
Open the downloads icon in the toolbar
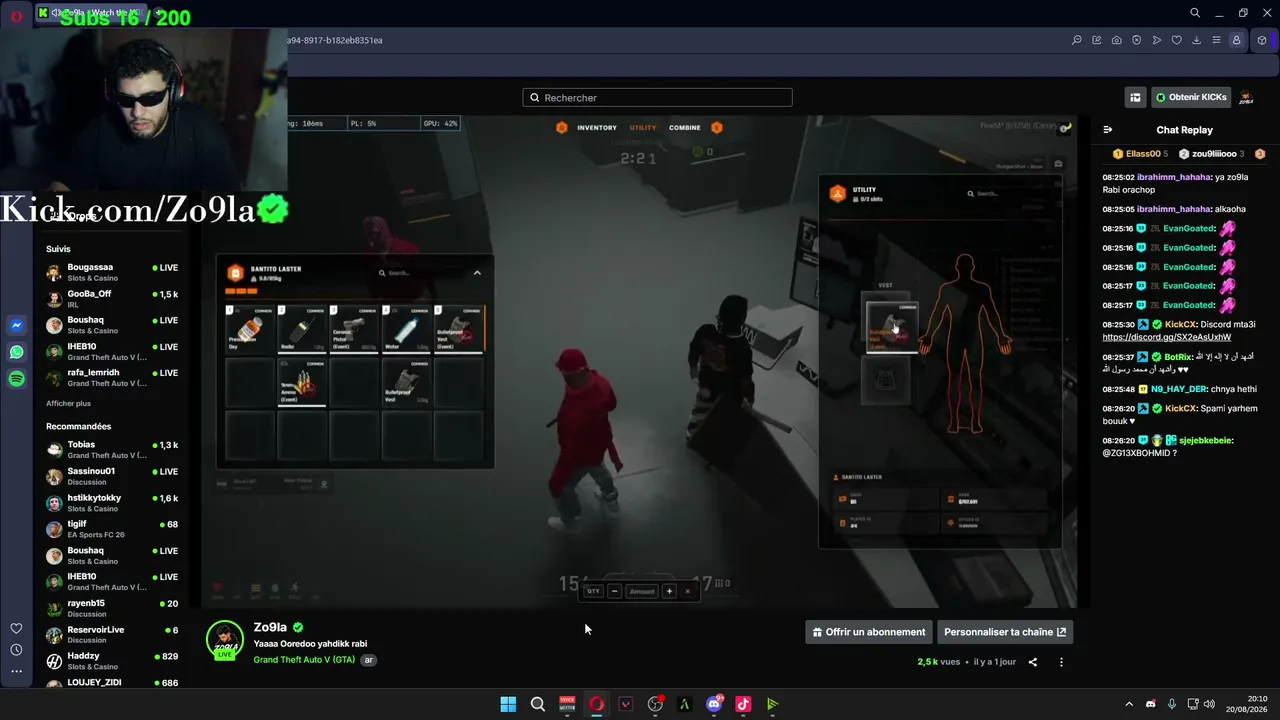click(x=1196, y=40)
